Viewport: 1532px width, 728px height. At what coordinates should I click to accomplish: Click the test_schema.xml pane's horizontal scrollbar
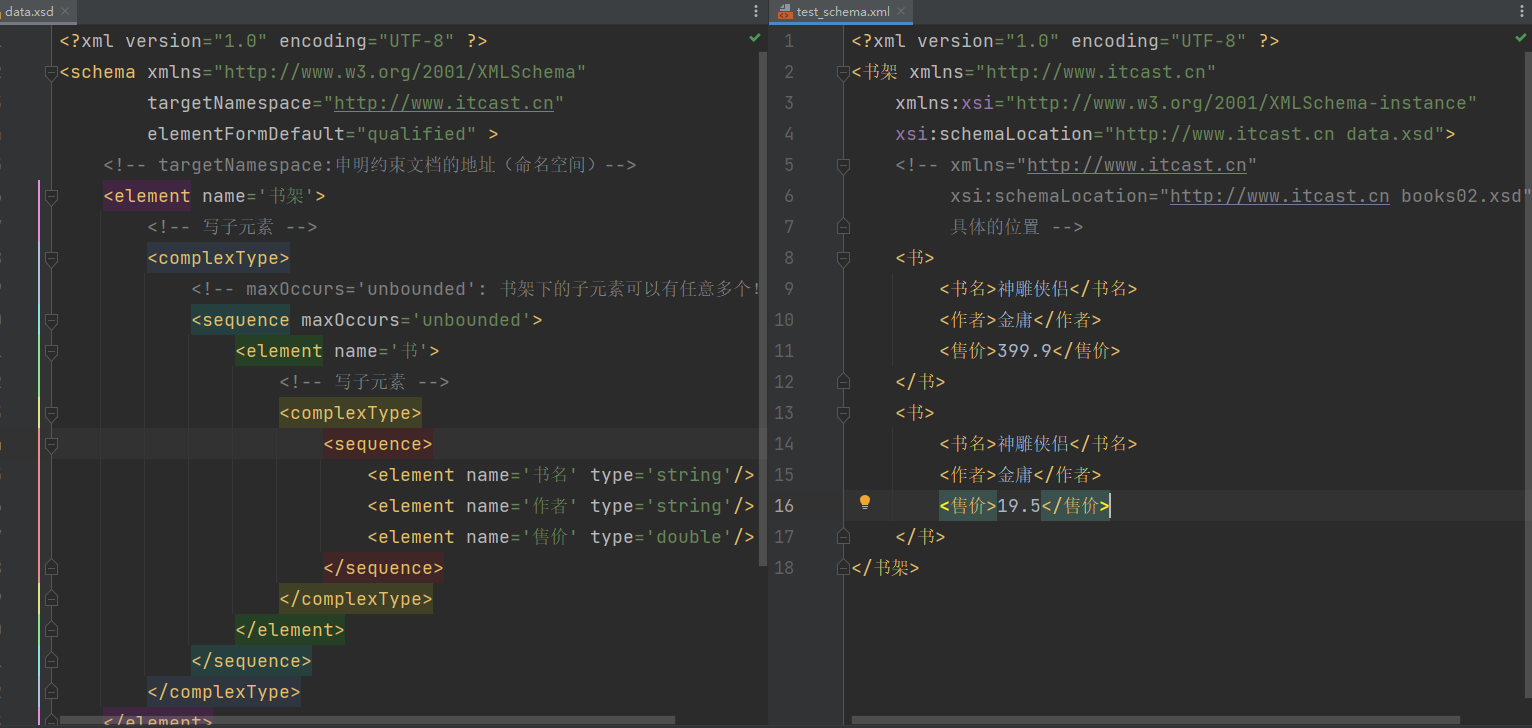tap(1155, 719)
